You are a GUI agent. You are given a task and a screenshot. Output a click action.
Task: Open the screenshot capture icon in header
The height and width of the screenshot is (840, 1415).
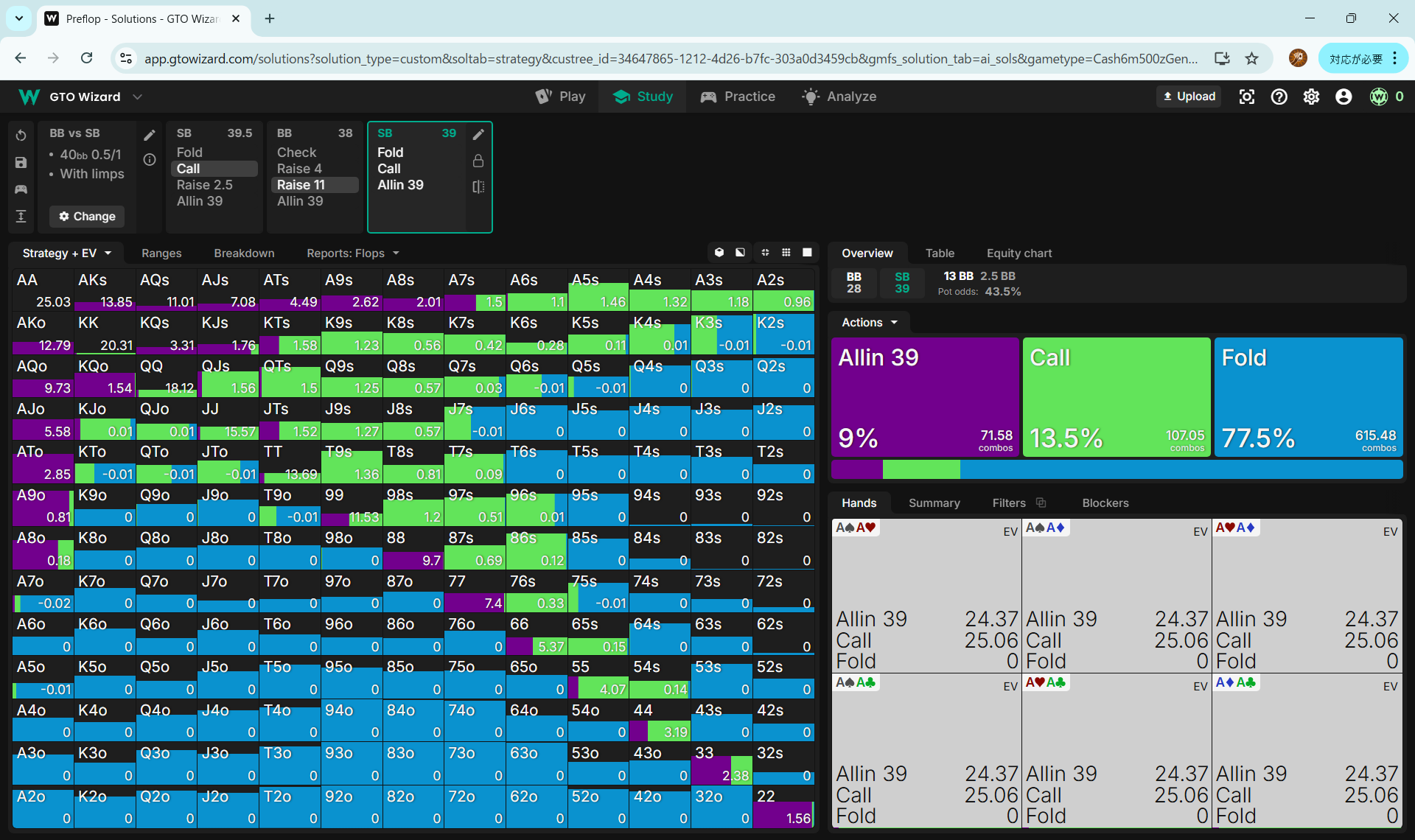(x=1246, y=97)
